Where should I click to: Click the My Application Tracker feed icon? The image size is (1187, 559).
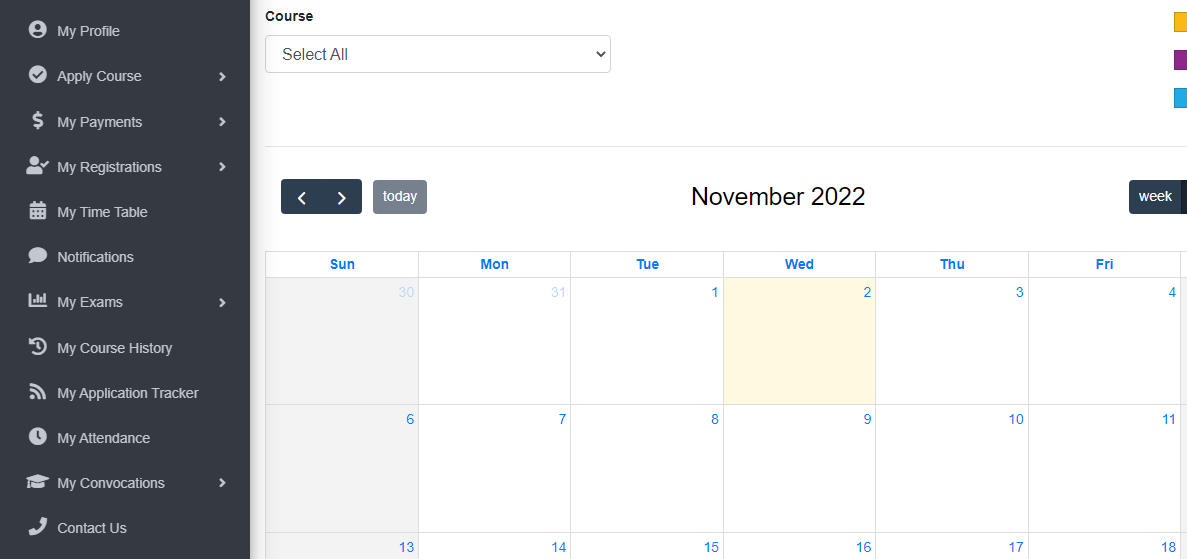(x=37, y=392)
